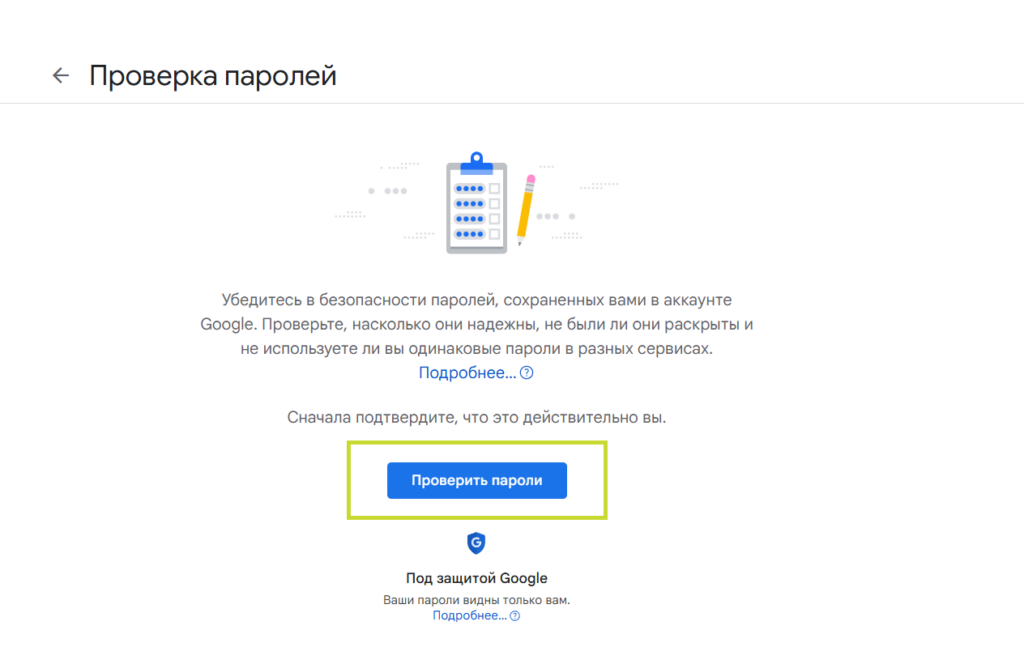Viewport: 1024px width, 664px height.
Task: Click the line Сначала подтвердите, что это действительно вы
Action: pyautogui.click(x=476, y=417)
